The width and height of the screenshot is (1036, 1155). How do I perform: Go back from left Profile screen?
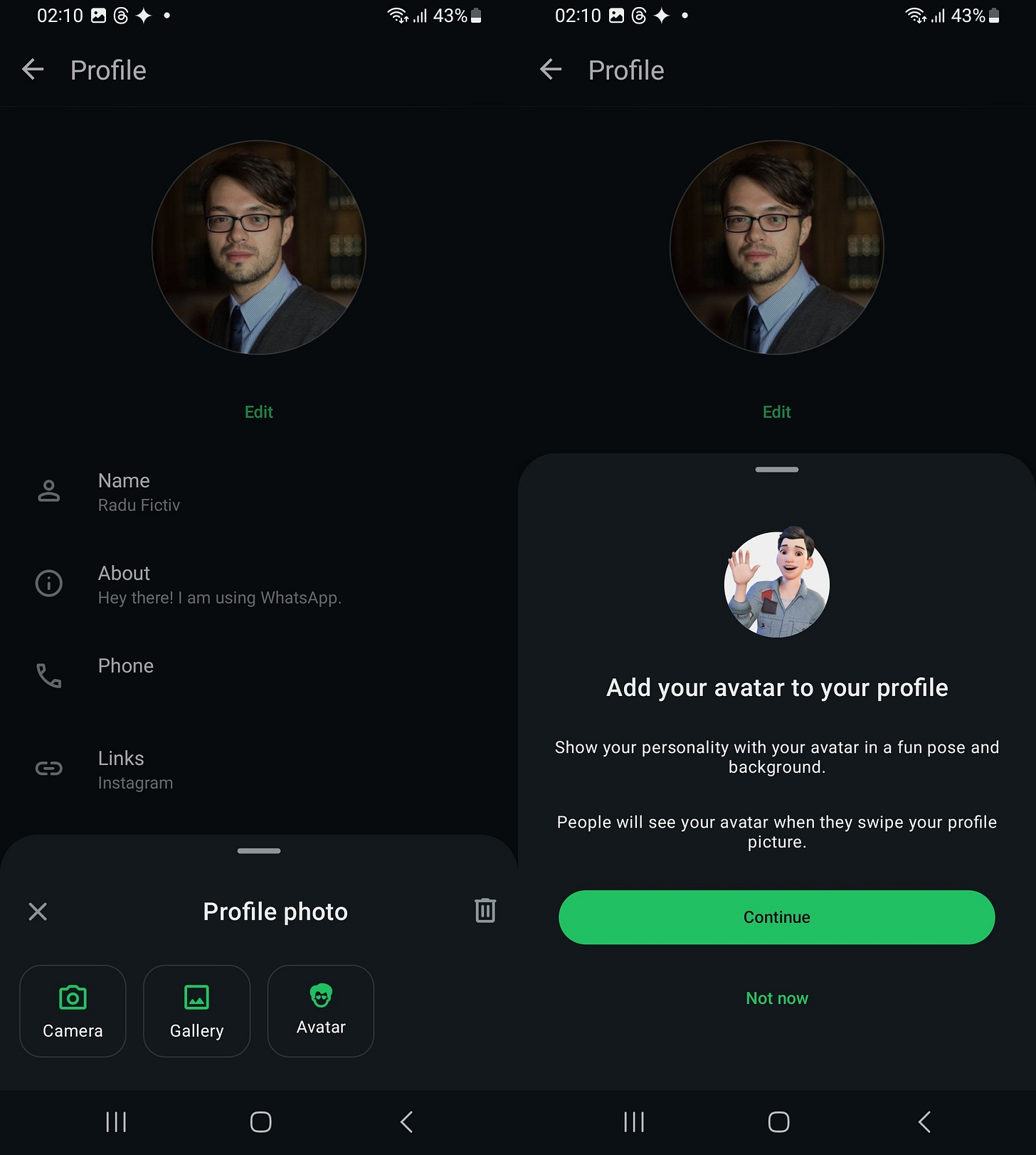coord(33,70)
